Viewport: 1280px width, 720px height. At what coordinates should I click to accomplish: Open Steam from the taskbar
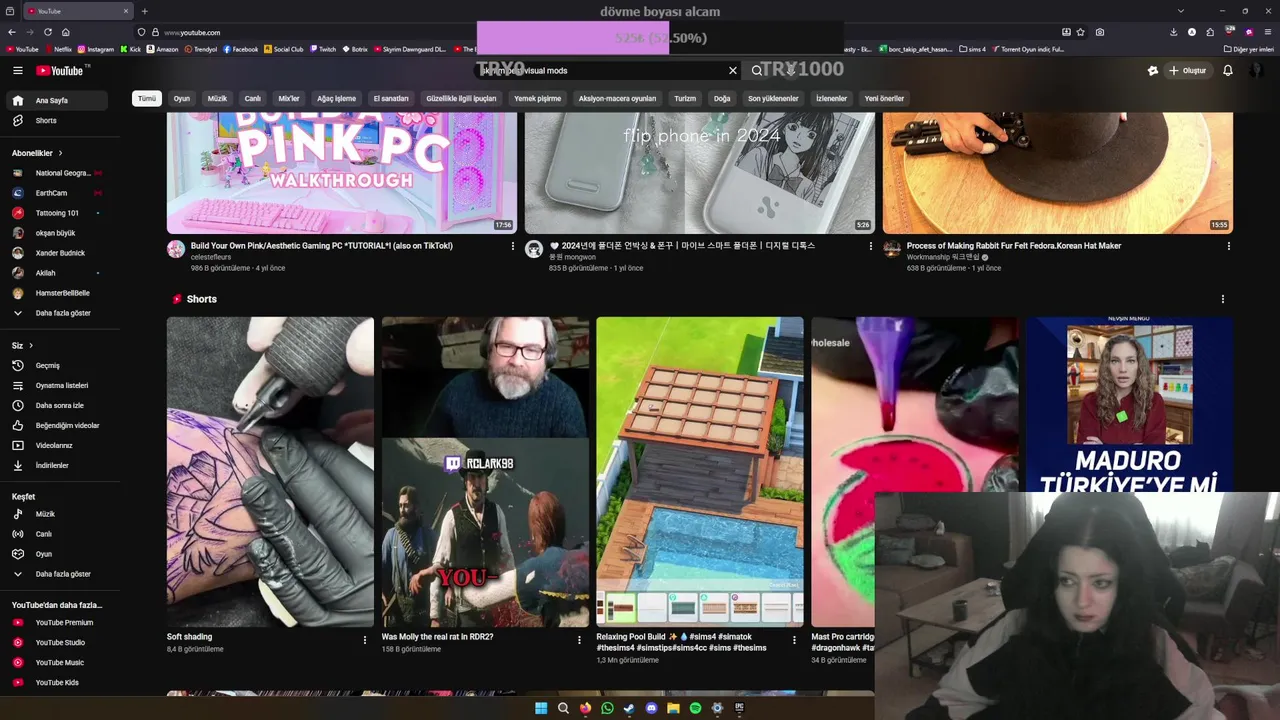click(629, 708)
